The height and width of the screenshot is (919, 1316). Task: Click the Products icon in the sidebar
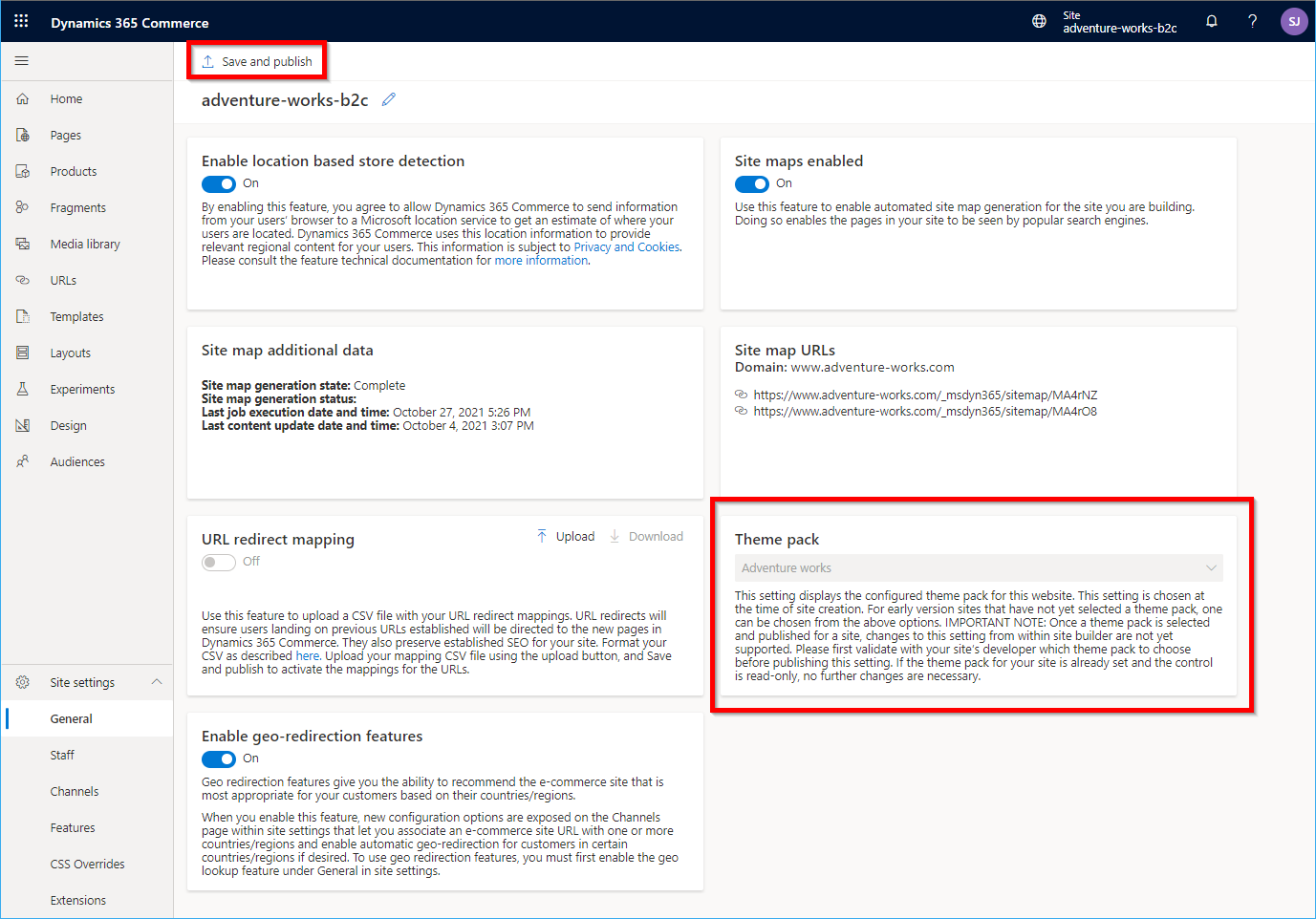[23, 172]
